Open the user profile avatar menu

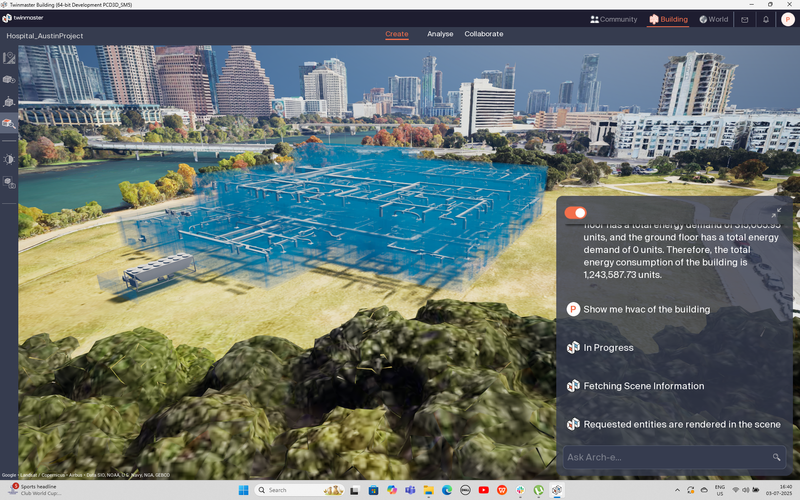pyautogui.click(x=788, y=19)
